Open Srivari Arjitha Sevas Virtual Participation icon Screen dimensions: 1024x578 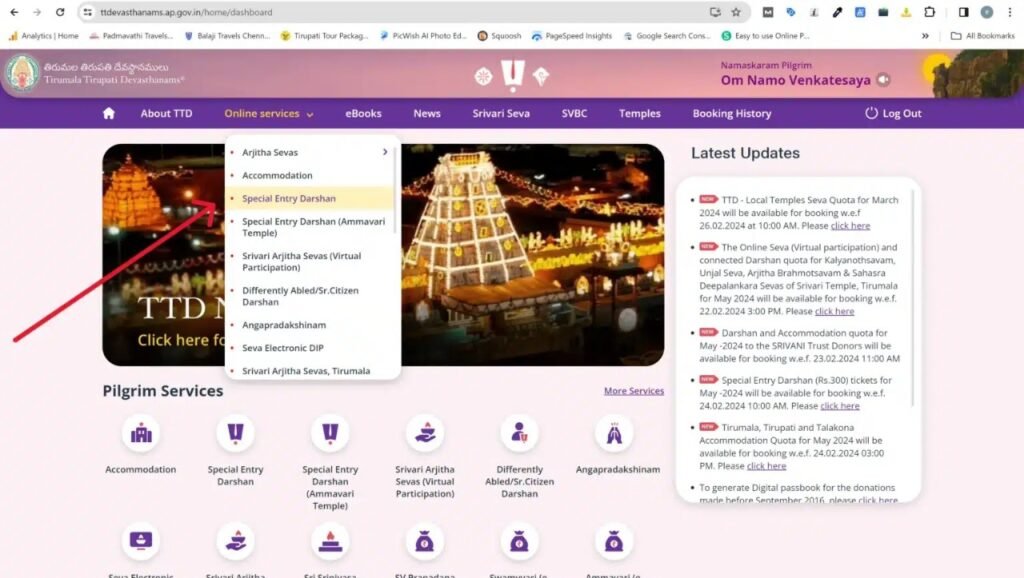tap(425, 433)
